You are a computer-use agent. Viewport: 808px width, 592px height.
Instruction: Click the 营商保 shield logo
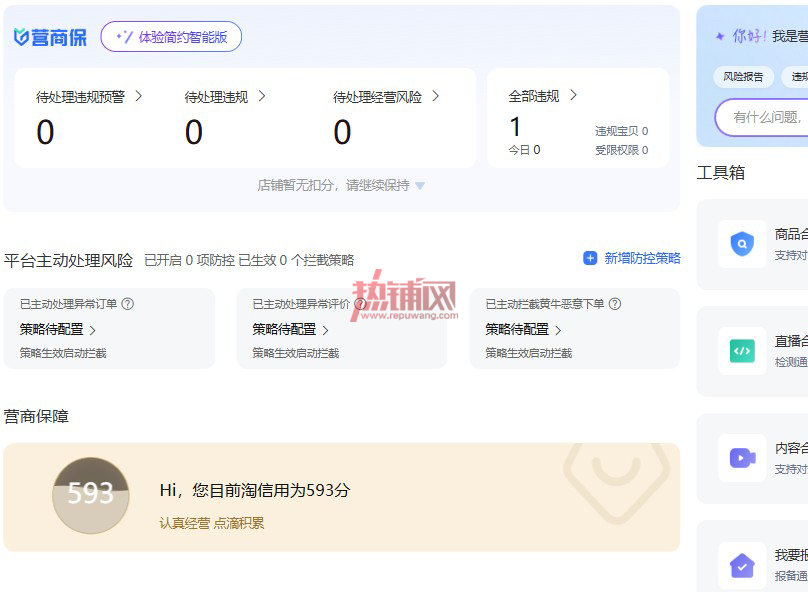(21, 37)
